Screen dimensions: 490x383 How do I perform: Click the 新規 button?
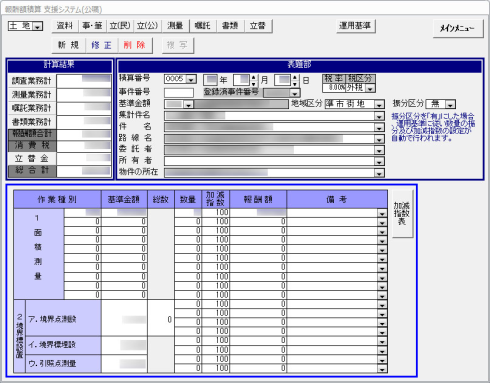tap(68, 45)
